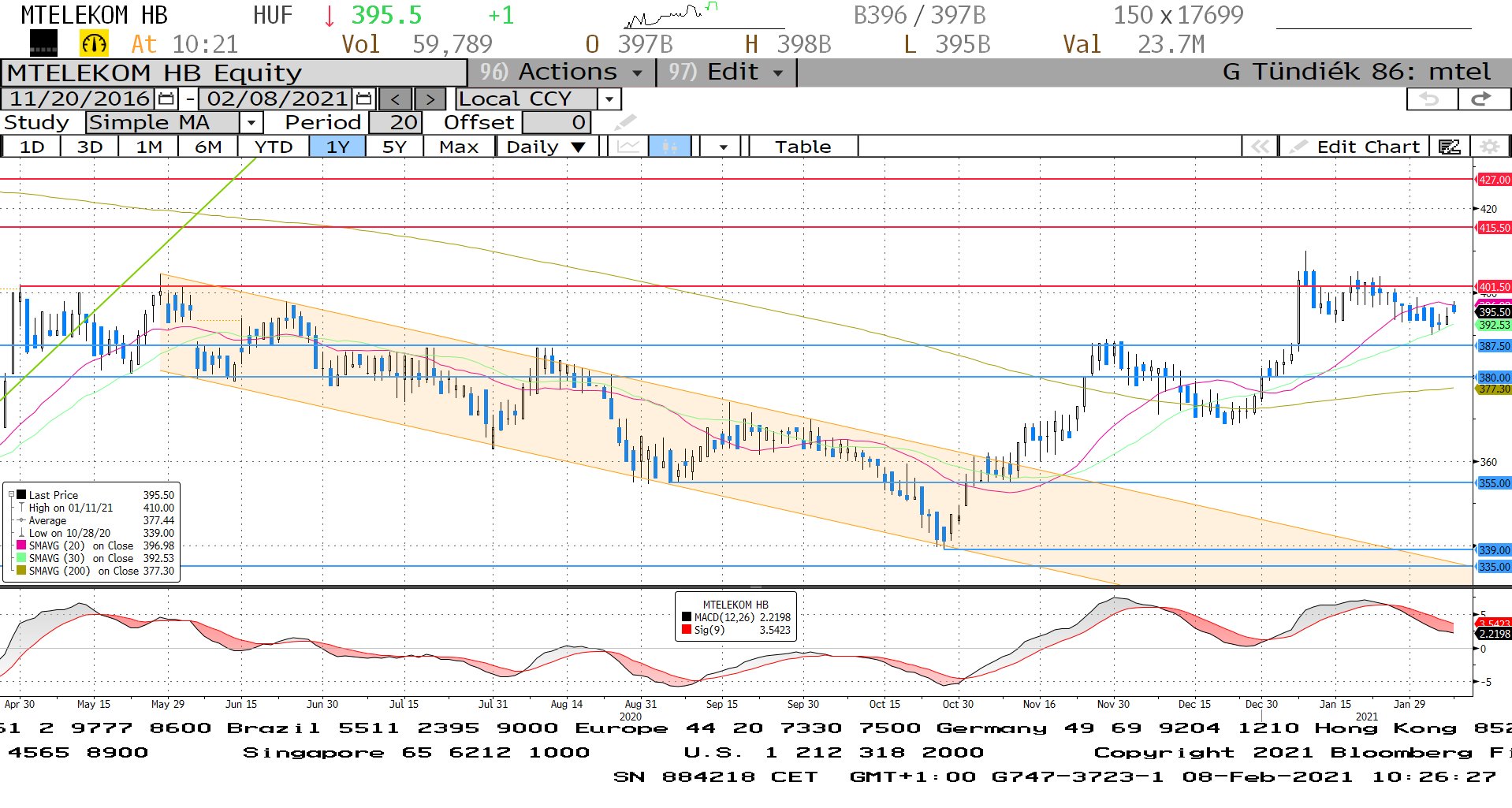Viewport: 1512px width, 808px height.
Task: Click the 339.00 blue price level label
Action: click(1493, 550)
